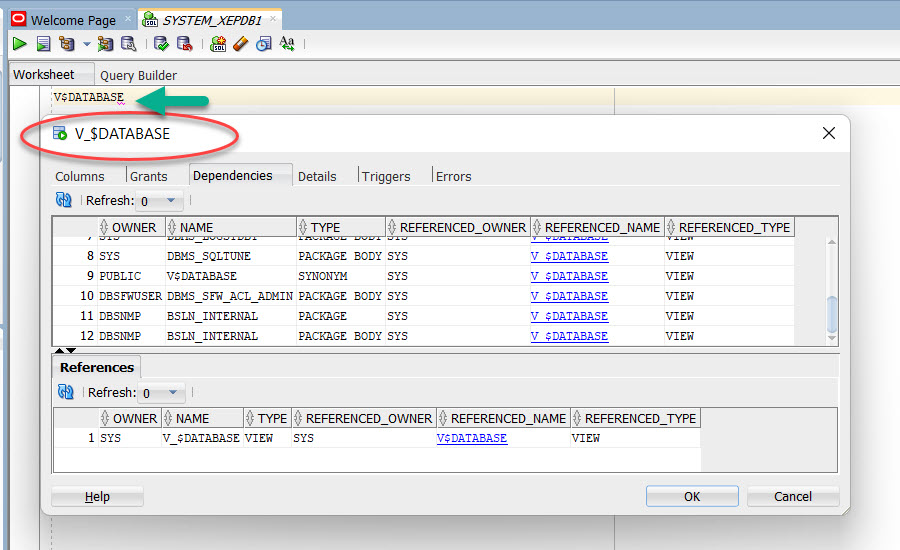Click the Cancel button
This screenshot has height=550, width=900.
coord(793,497)
